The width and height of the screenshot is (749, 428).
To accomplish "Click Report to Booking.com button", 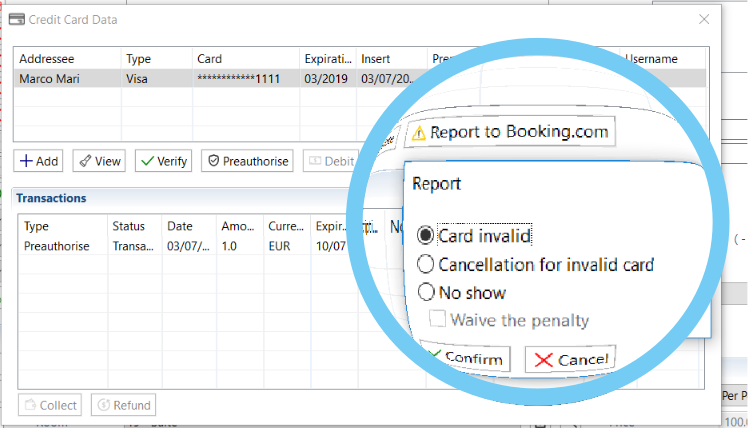I will [510, 132].
